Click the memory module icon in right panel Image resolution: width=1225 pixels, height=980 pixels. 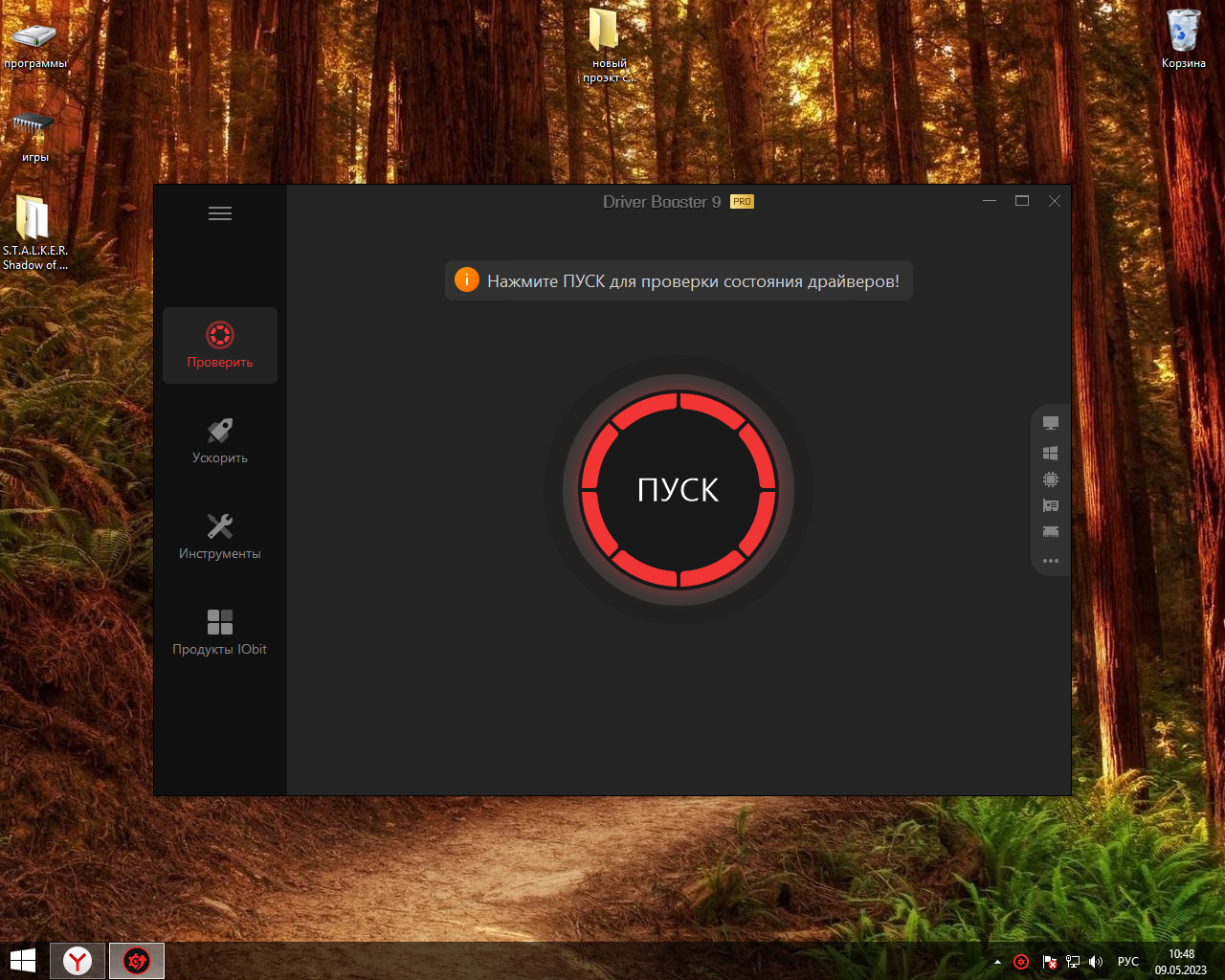pyautogui.click(x=1051, y=531)
